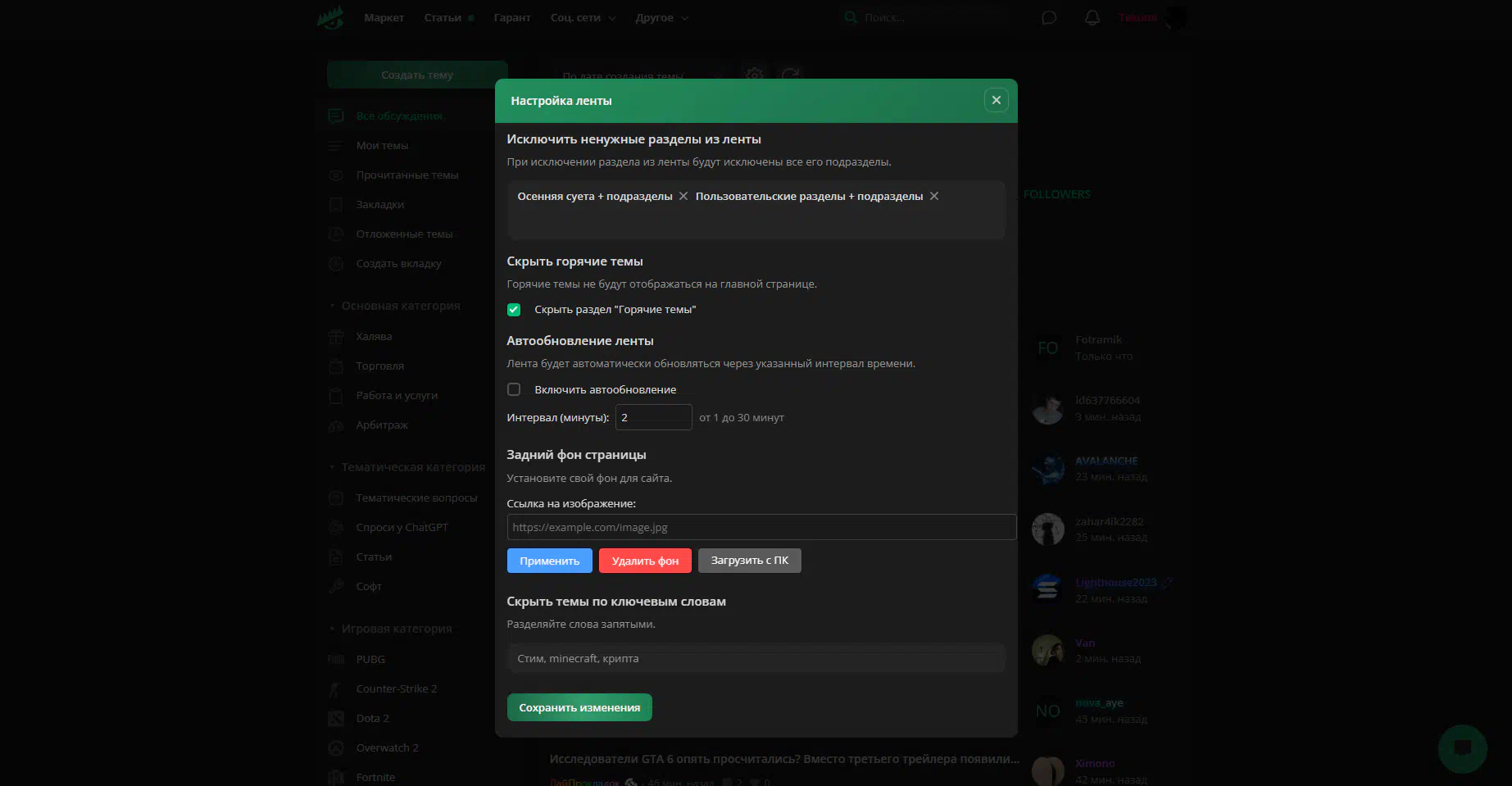Image resolution: width=1512 pixels, height=786 pixels.
Task: Close the feed settings dialog
Action: [996, 100]
